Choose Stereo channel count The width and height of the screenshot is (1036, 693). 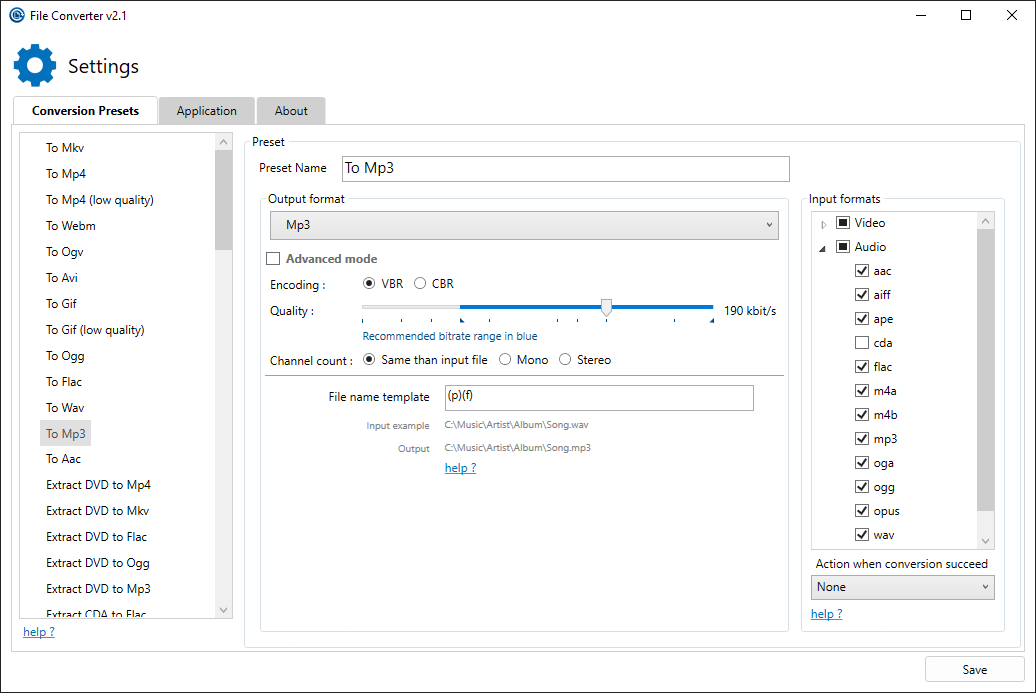coord(563,359)
